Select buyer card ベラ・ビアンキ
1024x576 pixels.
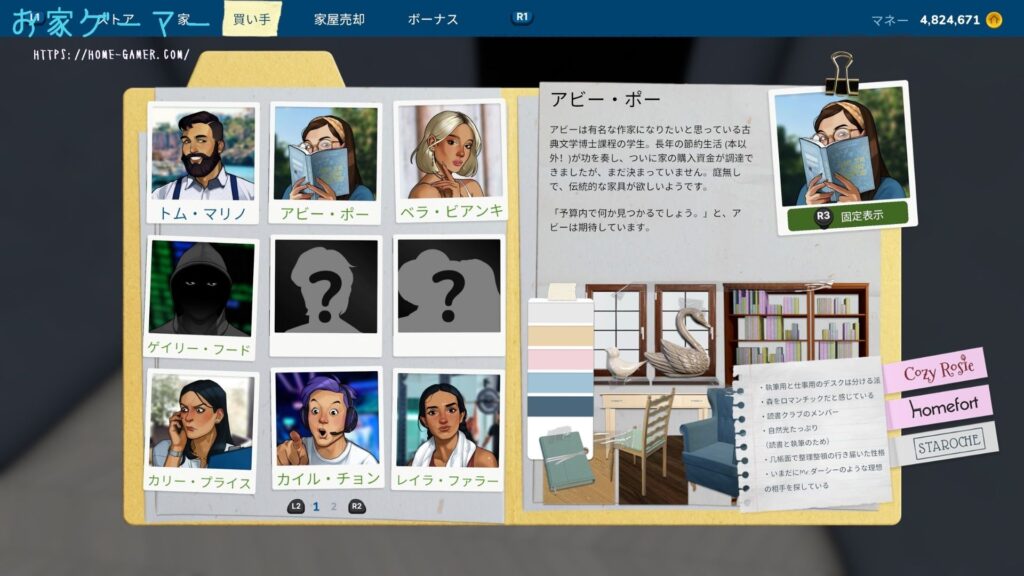click(x=450, y=161)
